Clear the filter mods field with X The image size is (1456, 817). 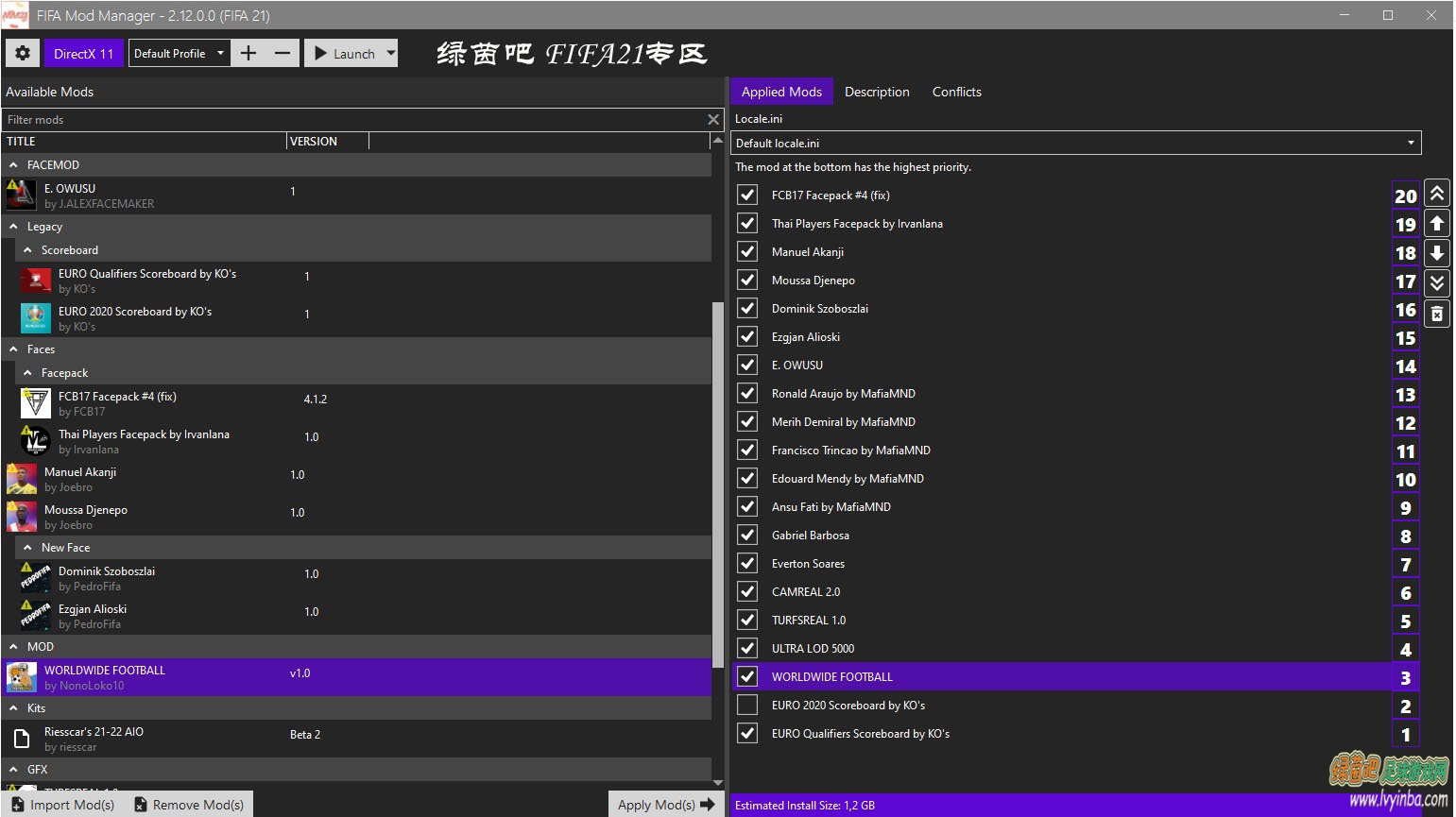(x=713, y=120)
